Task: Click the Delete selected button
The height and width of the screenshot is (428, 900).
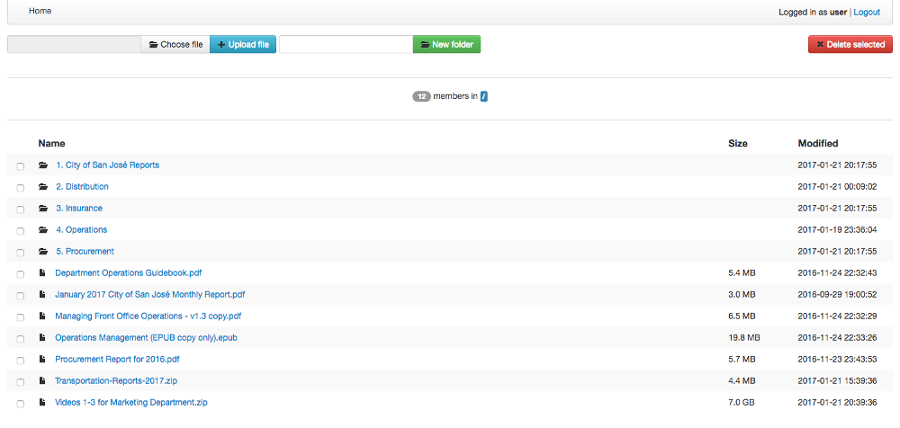Action: pos(851,45)
